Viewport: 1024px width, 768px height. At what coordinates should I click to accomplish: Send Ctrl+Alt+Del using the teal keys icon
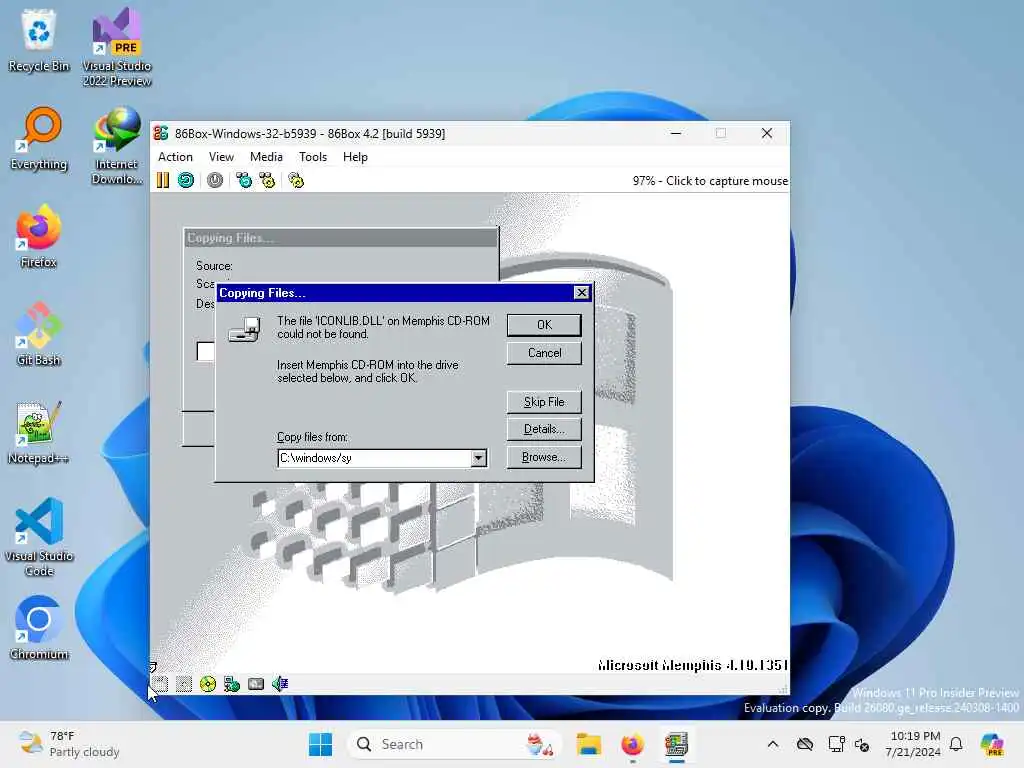[x=244, y=180]
